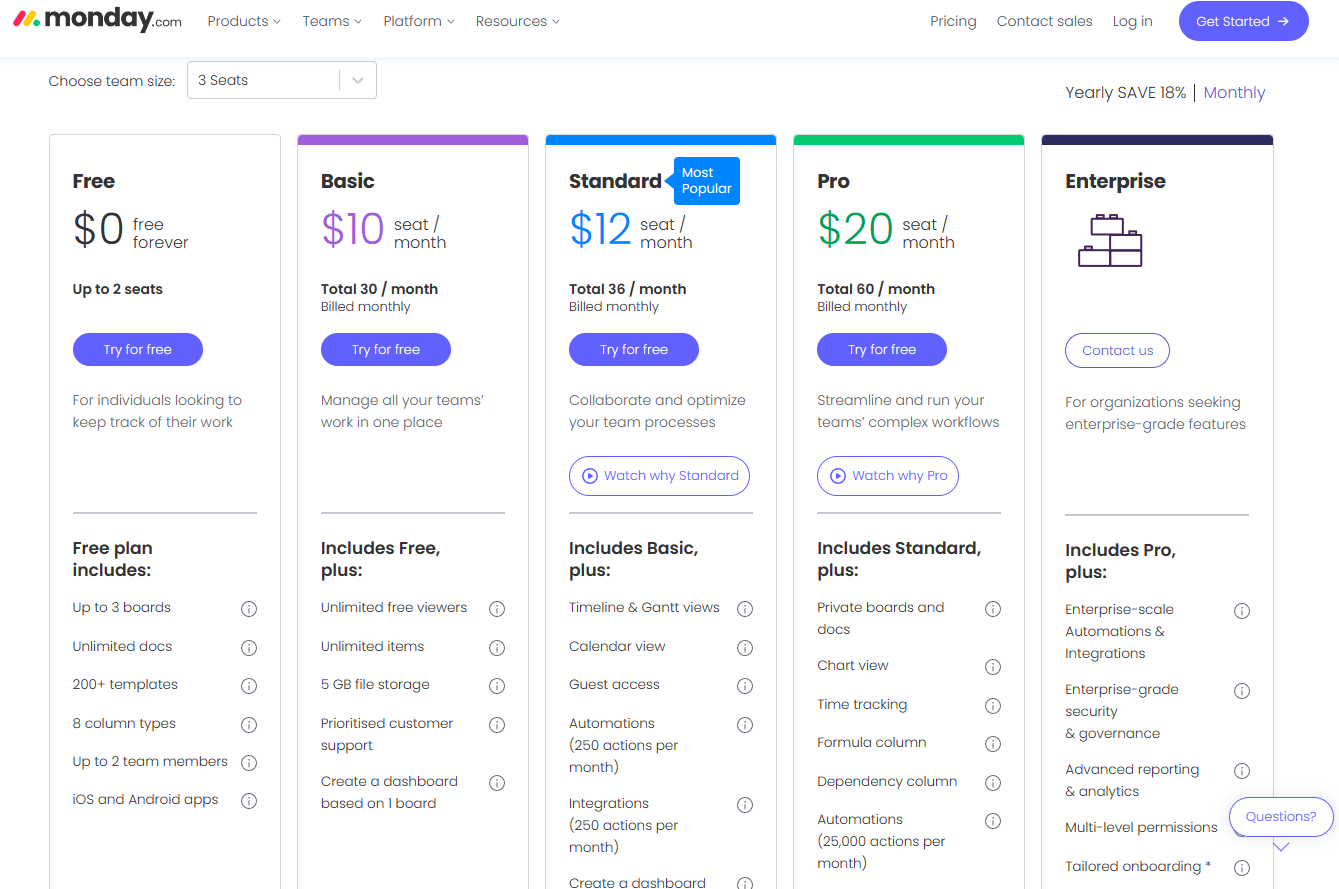This screenshot has width=1339, height=889.
Task: Open info icon for Calendar view
Action: (745, 648)
